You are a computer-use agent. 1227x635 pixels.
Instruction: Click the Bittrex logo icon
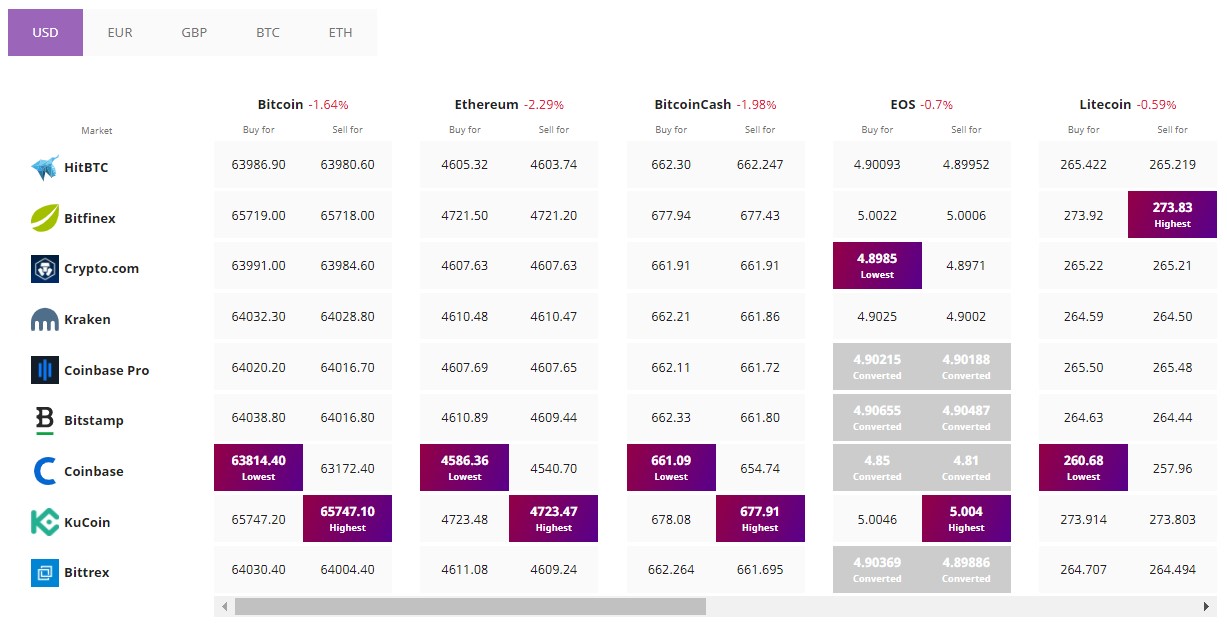45,573
